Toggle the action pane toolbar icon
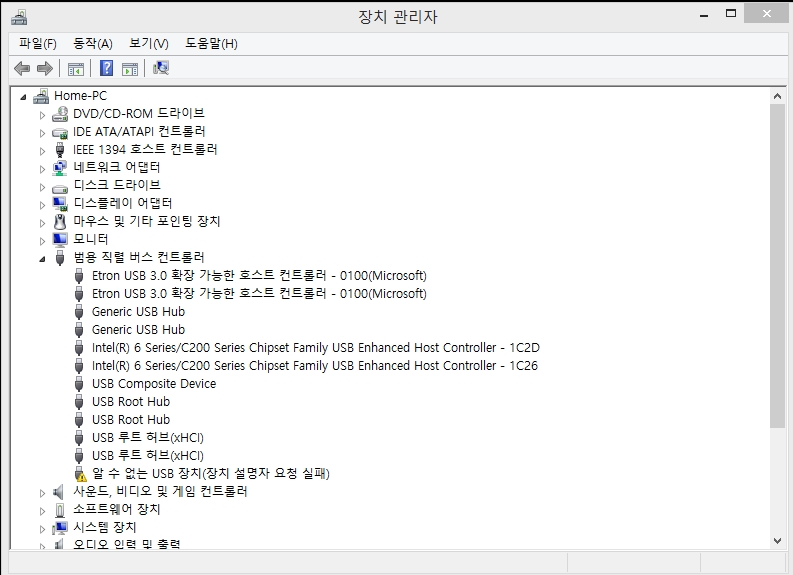This screenshot has height=575, width=793. tap(130, 69)
